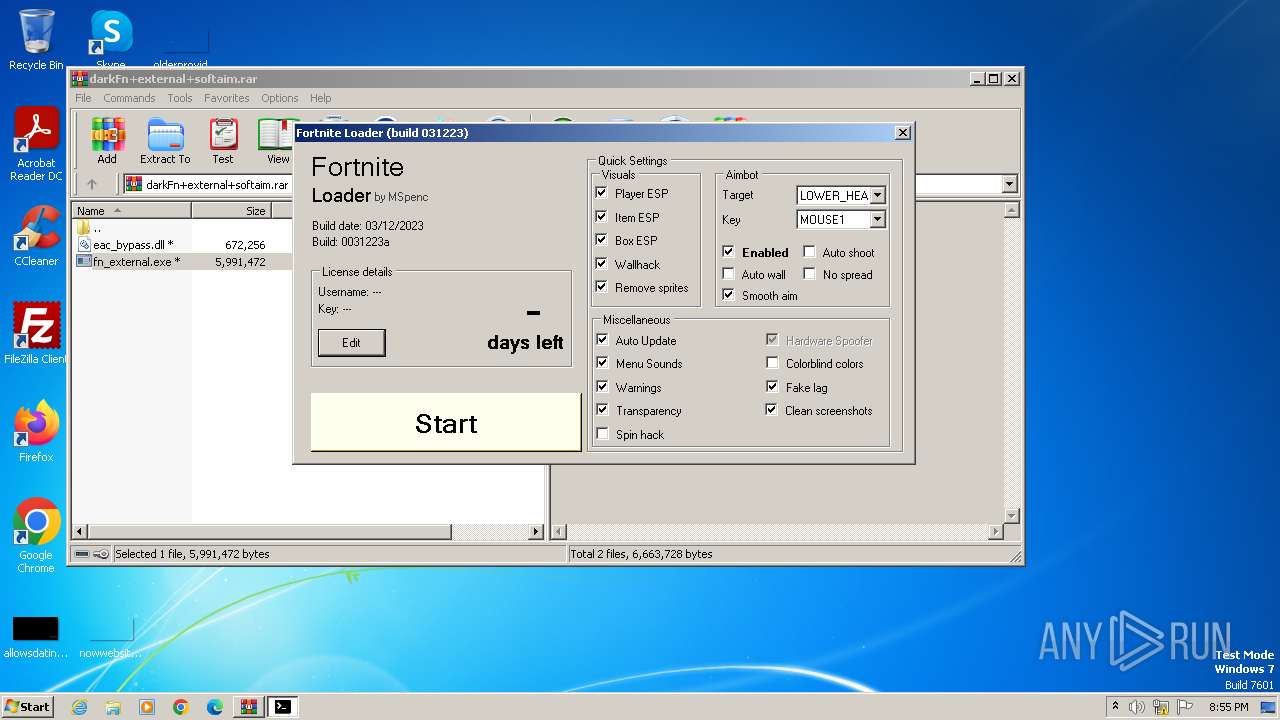Open FileZilla Client desktop icon
This screenshot has width=1280, height=720.
(36, 334)
